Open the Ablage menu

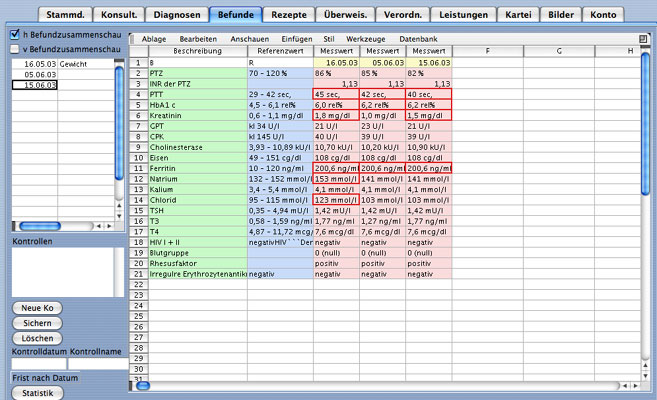pos(154,39)
